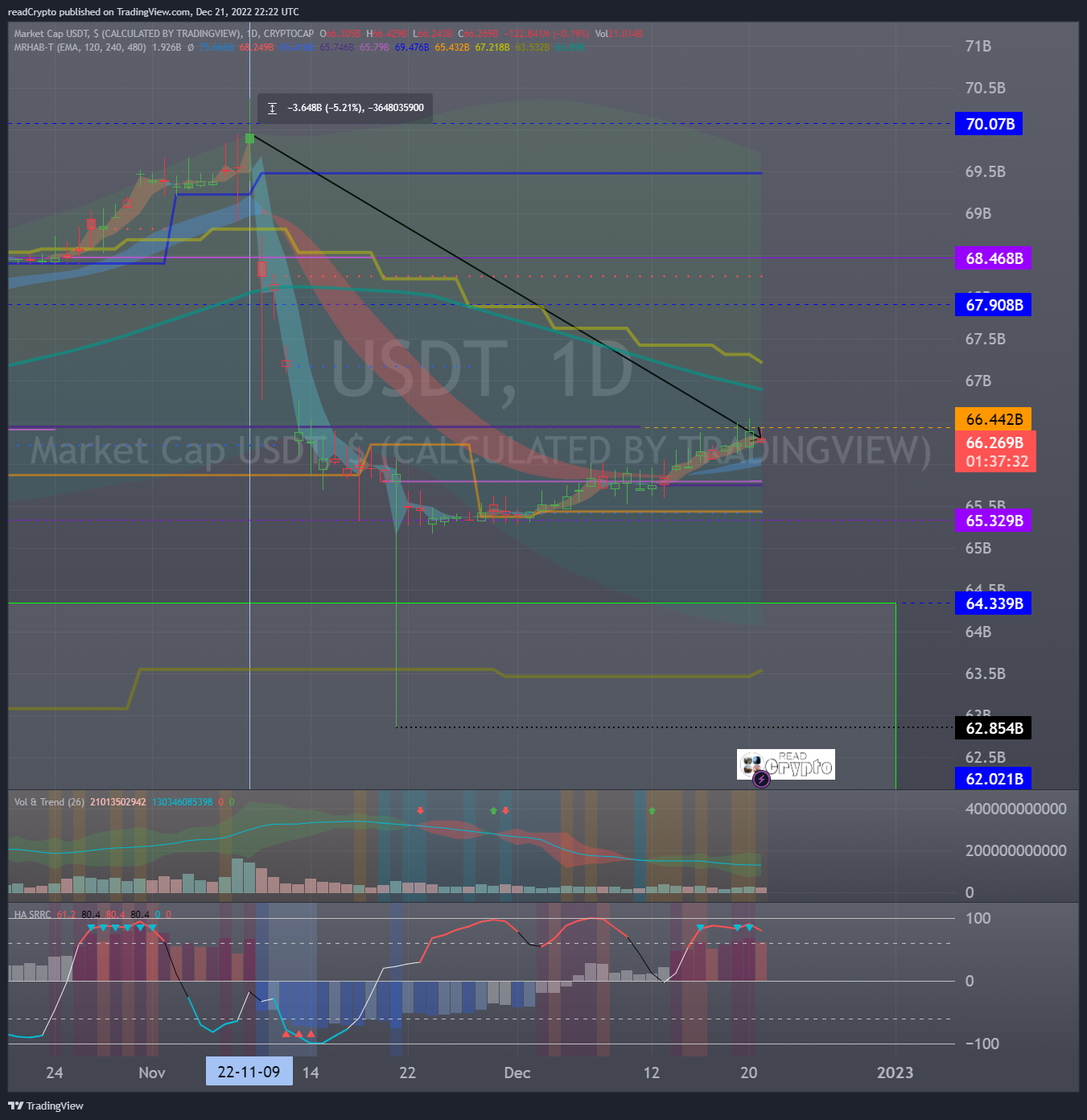Click the Nov label on time axis

(152, 1073)
